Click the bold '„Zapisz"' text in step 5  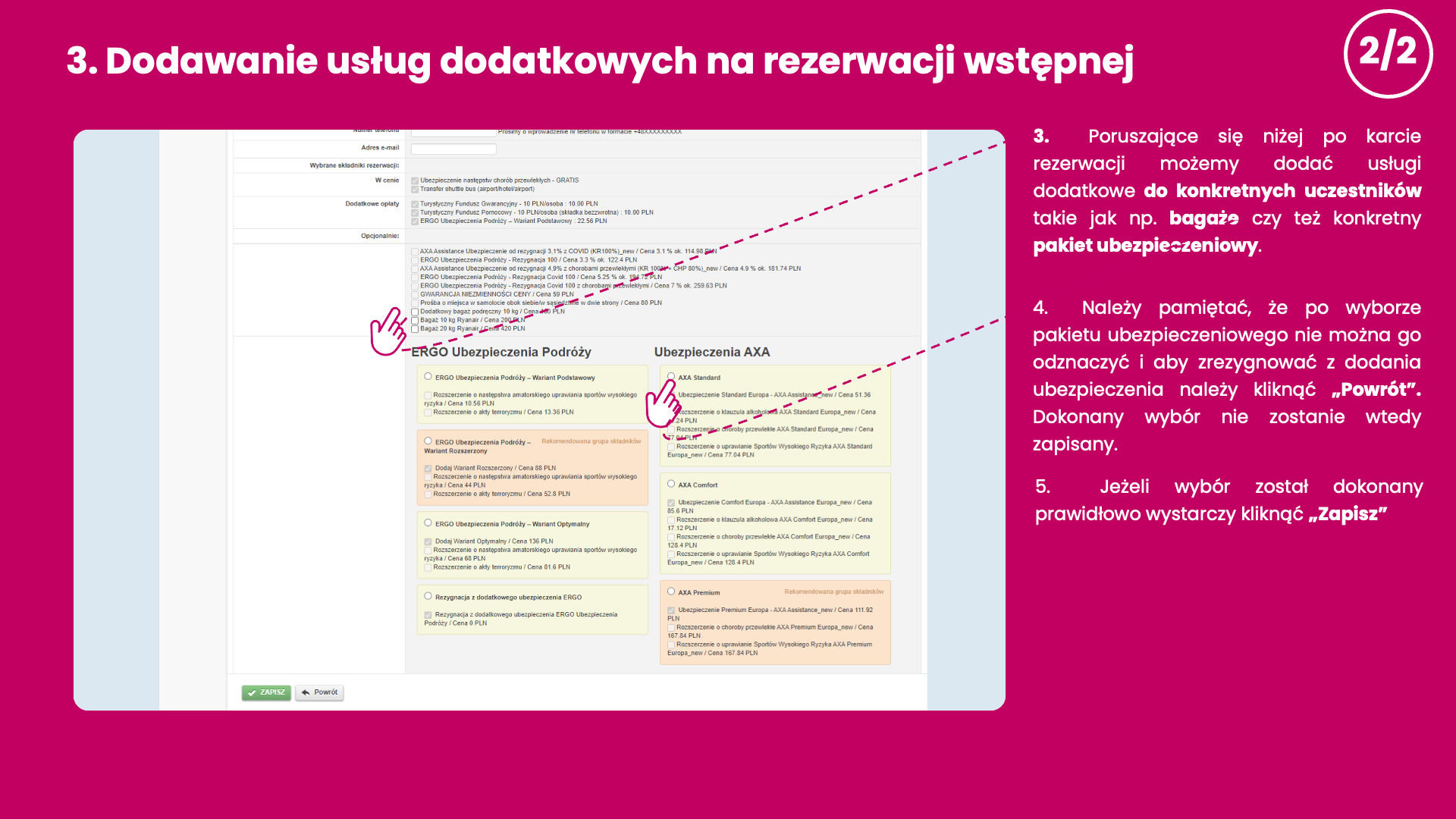[1348, 514]
